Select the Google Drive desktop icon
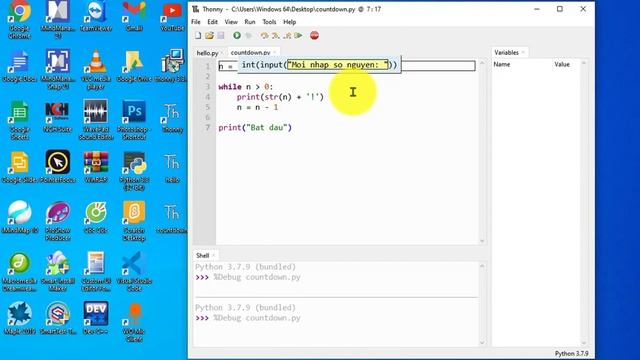The height and width of the screenshot is (360, 640). click(134, 67)
